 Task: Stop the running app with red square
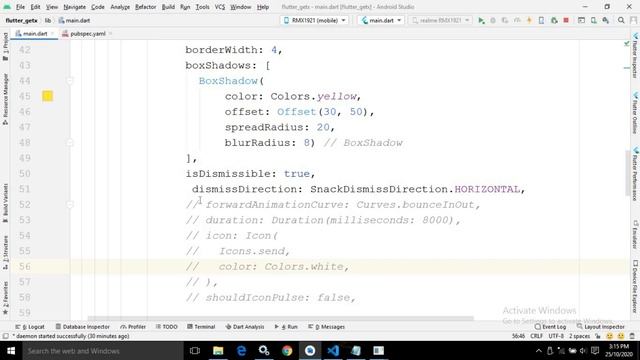tap(566, 20)
